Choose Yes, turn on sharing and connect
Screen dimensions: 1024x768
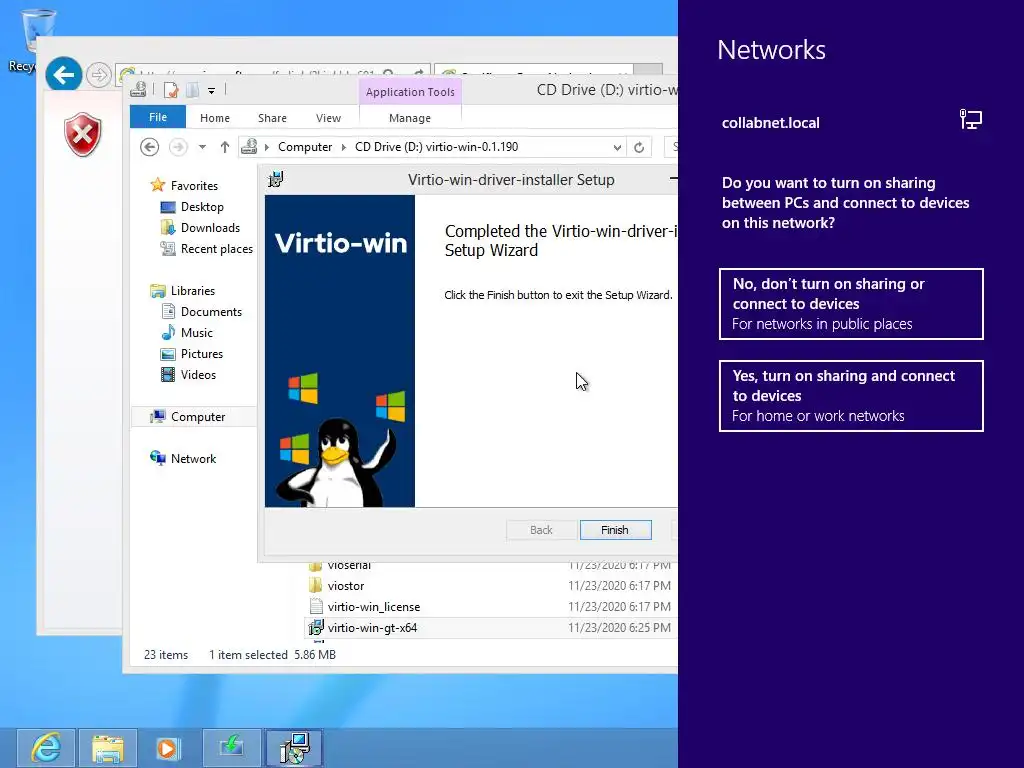[851, 396]
